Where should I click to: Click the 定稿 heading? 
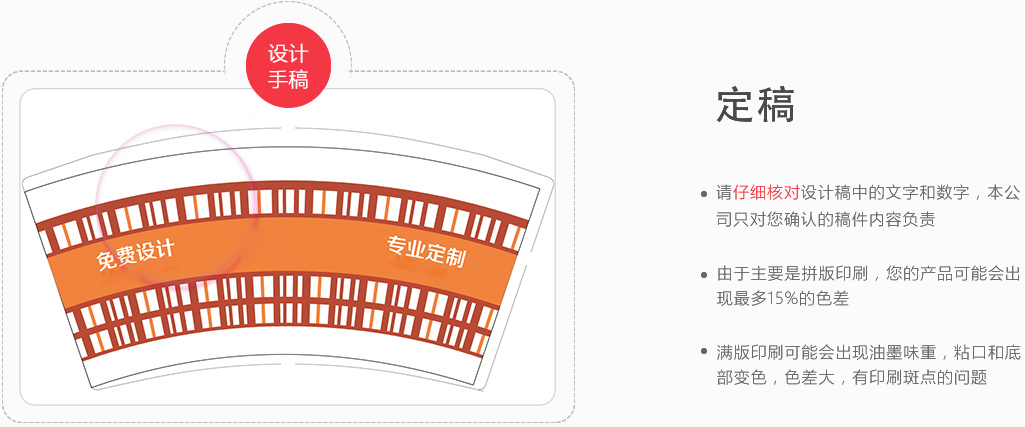click(x=756, y=105)
